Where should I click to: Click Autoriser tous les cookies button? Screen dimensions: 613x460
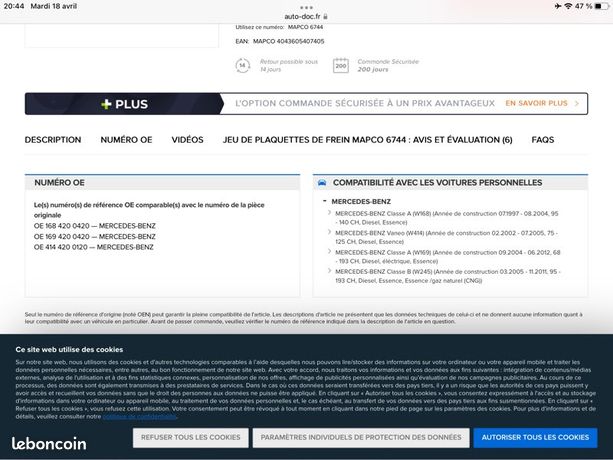(x=535, y=437)
